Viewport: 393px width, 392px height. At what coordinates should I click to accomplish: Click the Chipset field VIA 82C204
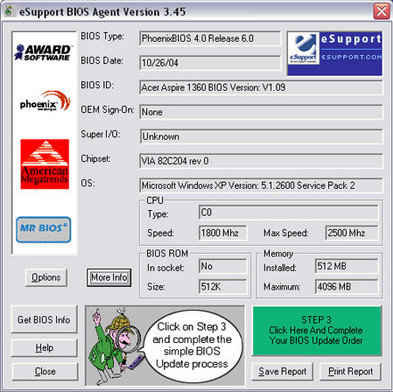(x=261, y=161)
